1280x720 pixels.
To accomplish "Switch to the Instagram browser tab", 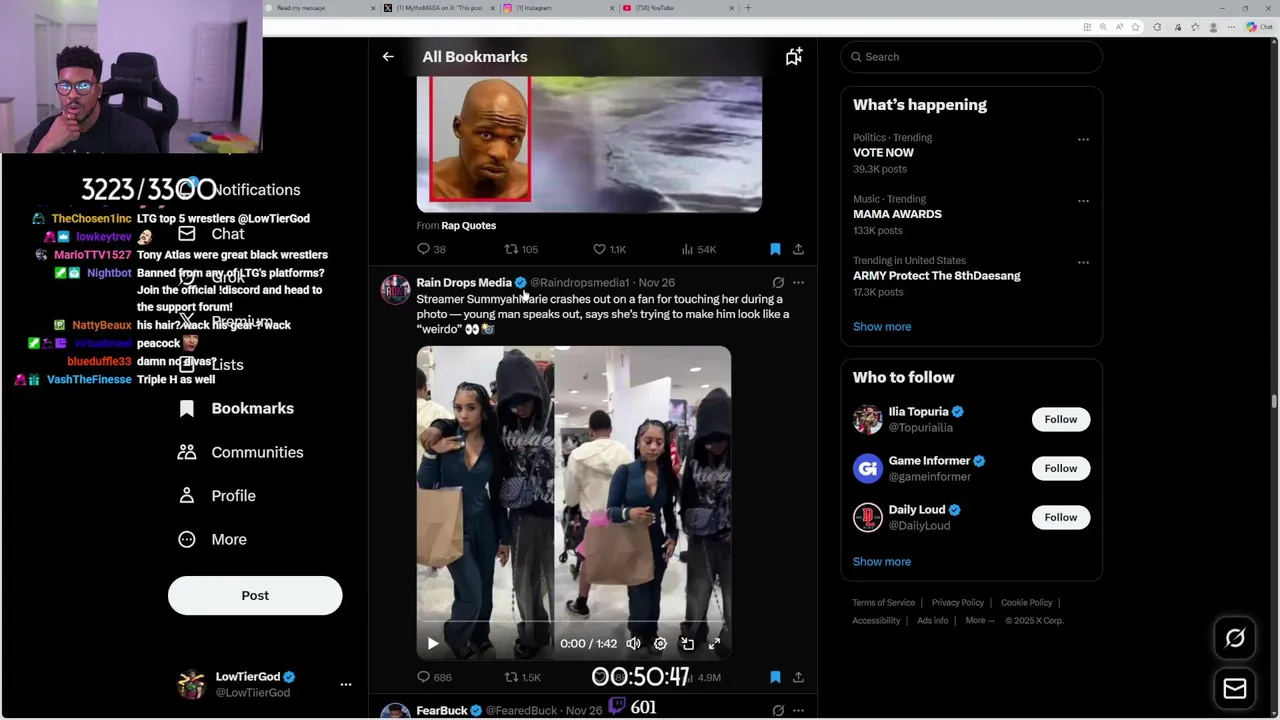I will (560, 8).
